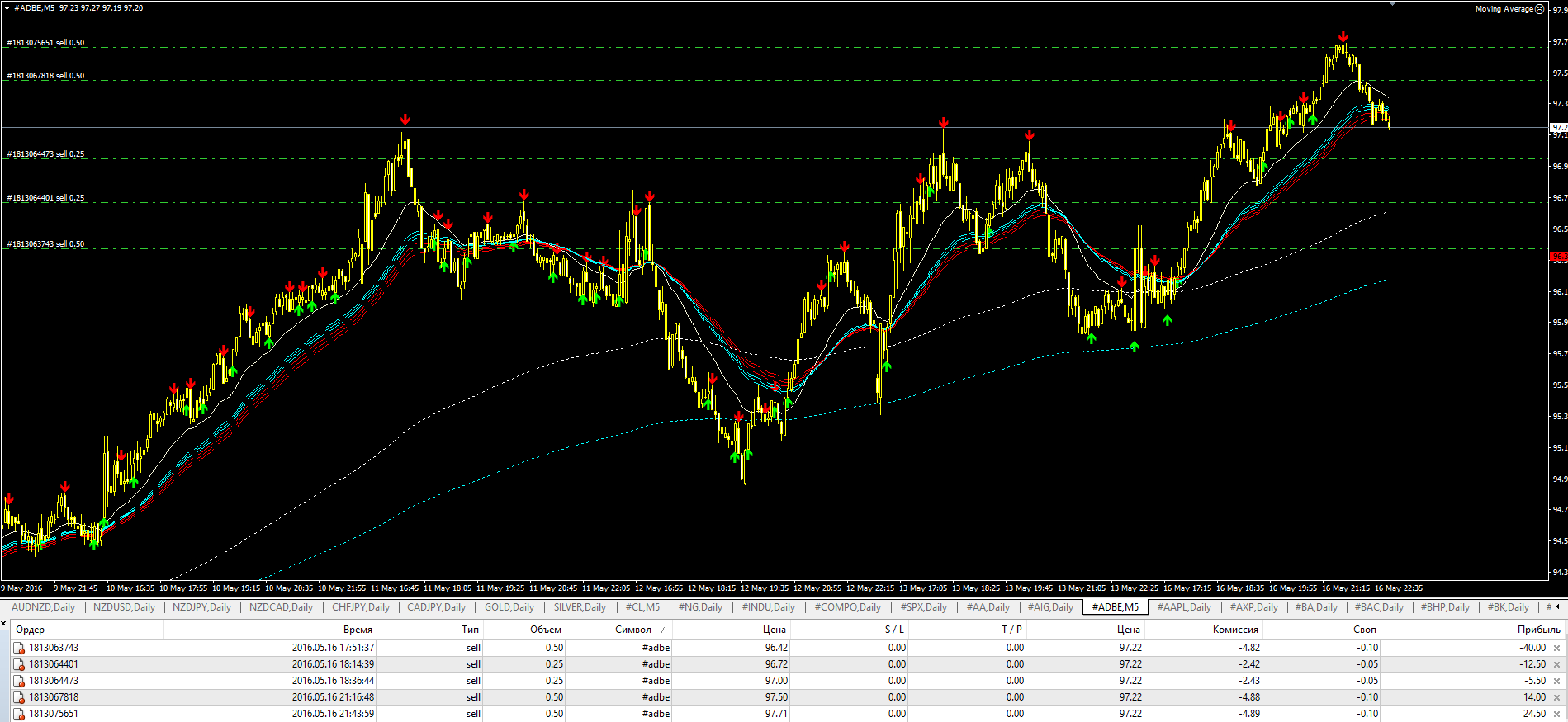Image resolution: width=1568 pixels, height=722 pixels.
Task: Open the GOLD,Daily chart tab
Action: [x=509, y=607]
